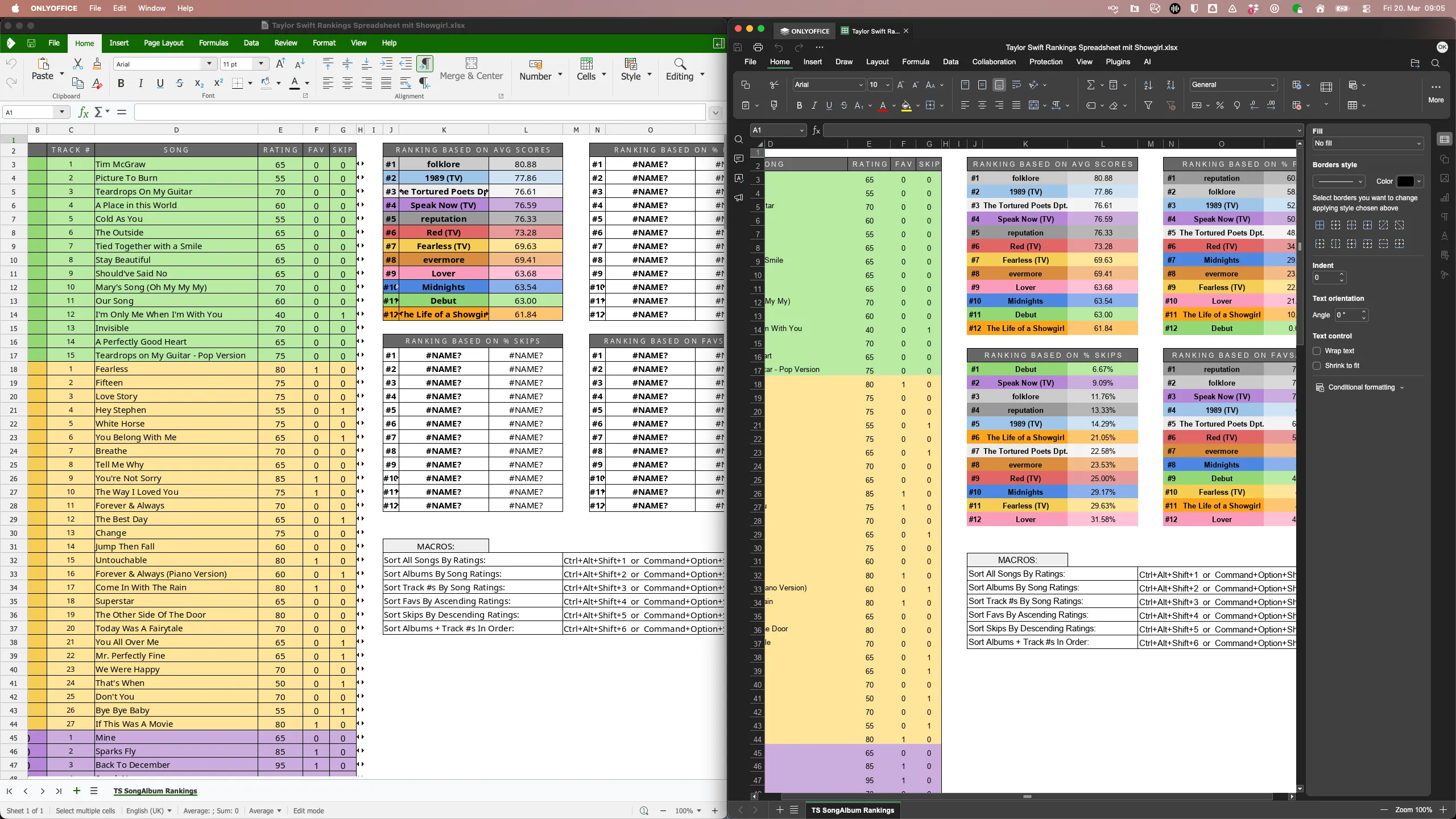The image size is (1456, 819).
Task: Open Comments panel in left sidebar
Action: [738, 159]
